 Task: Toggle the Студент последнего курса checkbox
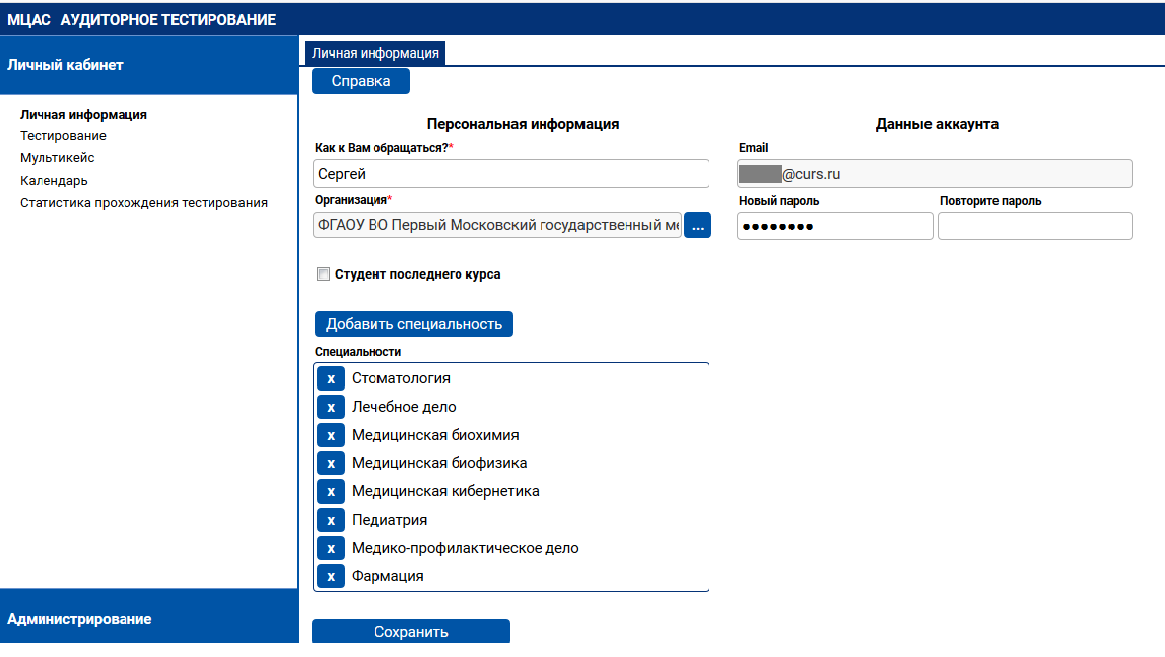click(x=323, y=274)
